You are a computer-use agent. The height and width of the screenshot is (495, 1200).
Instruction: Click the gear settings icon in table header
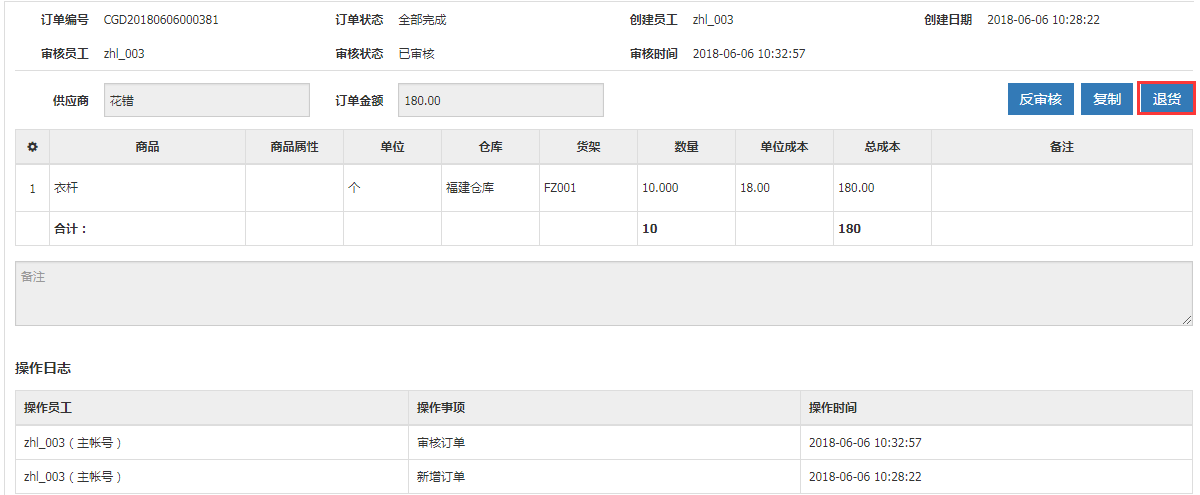point(32,147)
